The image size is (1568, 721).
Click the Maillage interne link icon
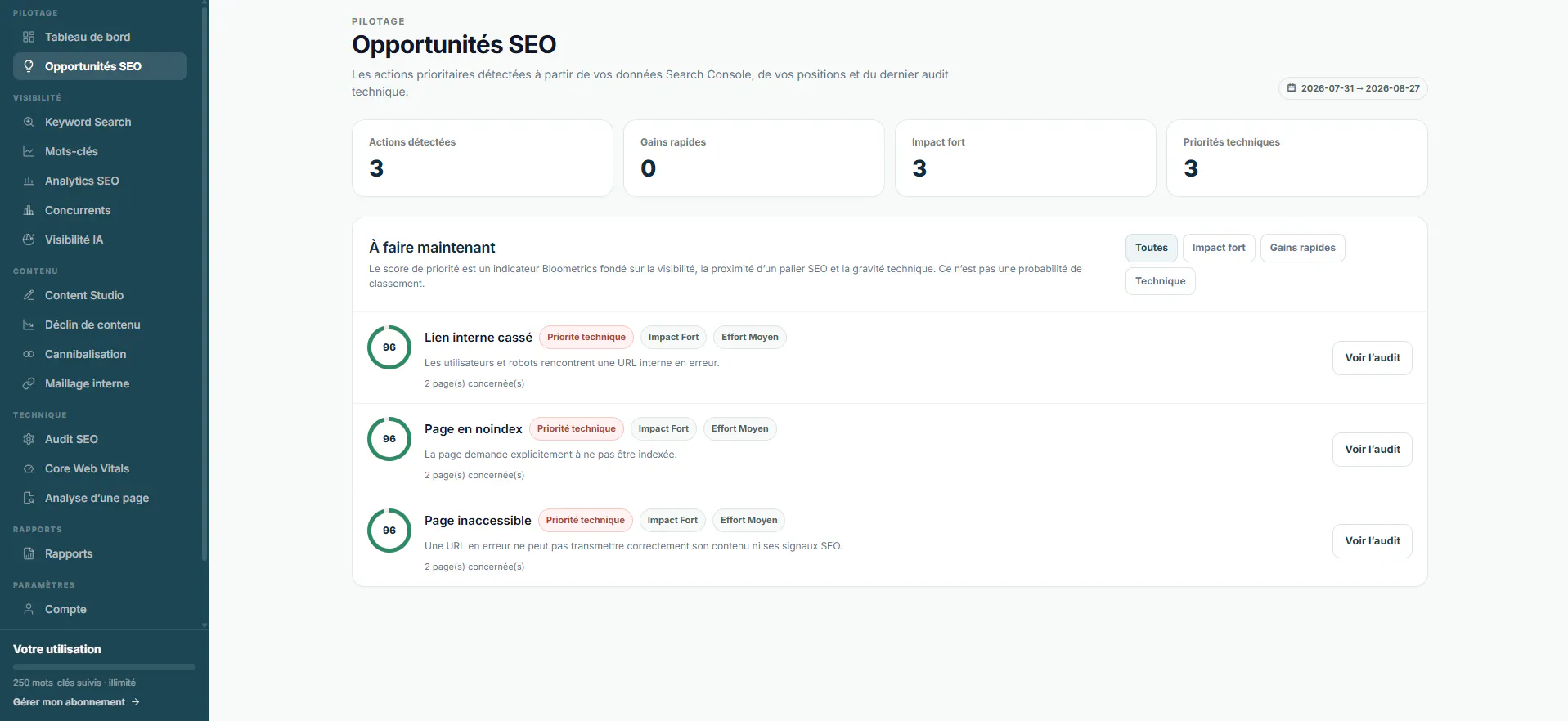click(x=29, y=383)
